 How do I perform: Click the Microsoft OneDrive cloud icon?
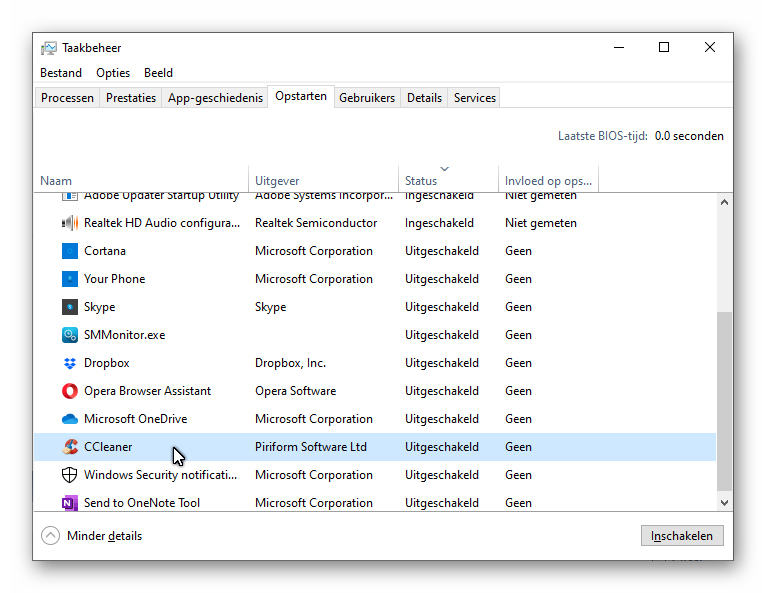(x=69, y=419)
